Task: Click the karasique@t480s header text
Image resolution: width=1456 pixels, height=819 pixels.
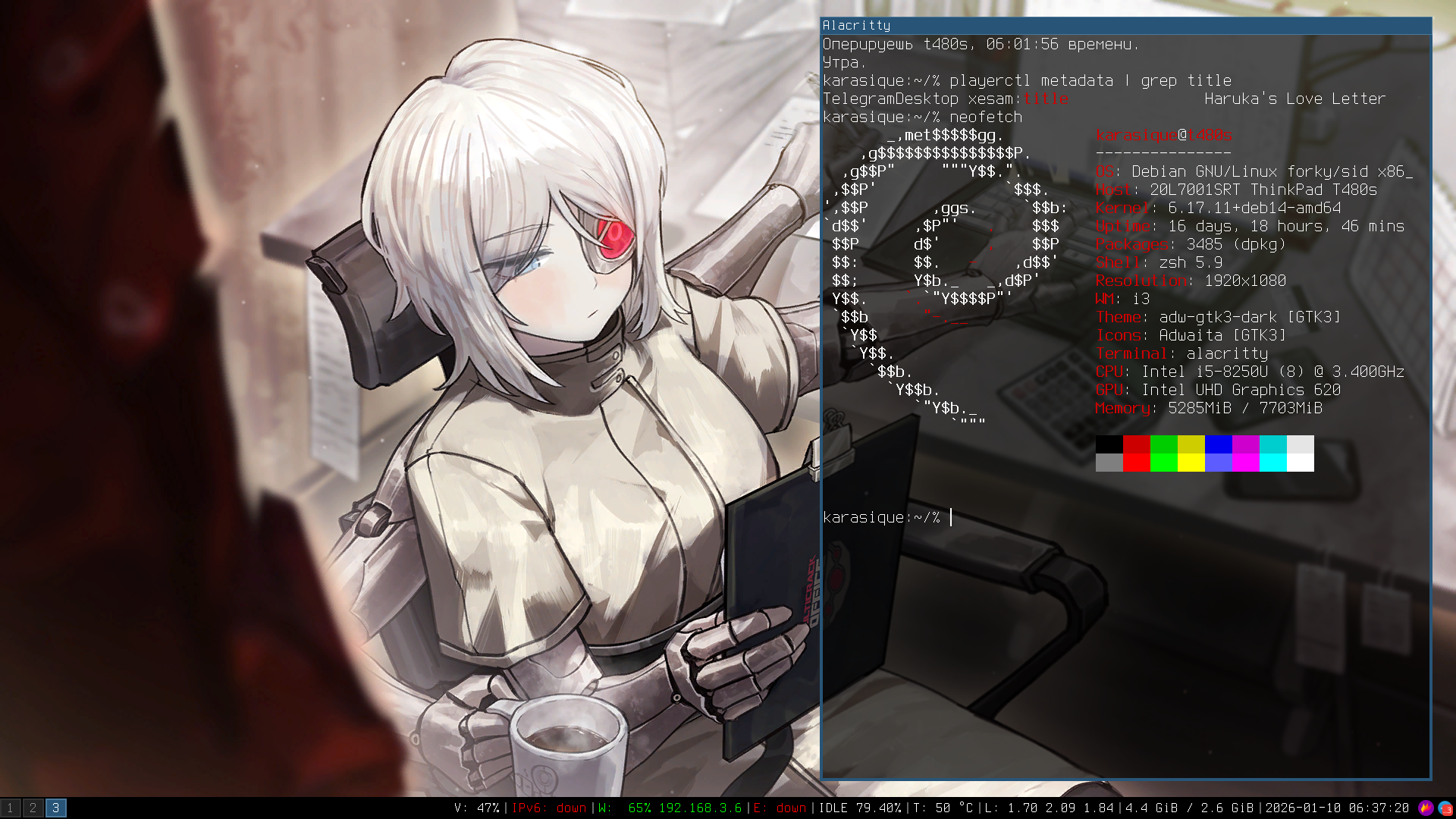Action: point(1163,135)
